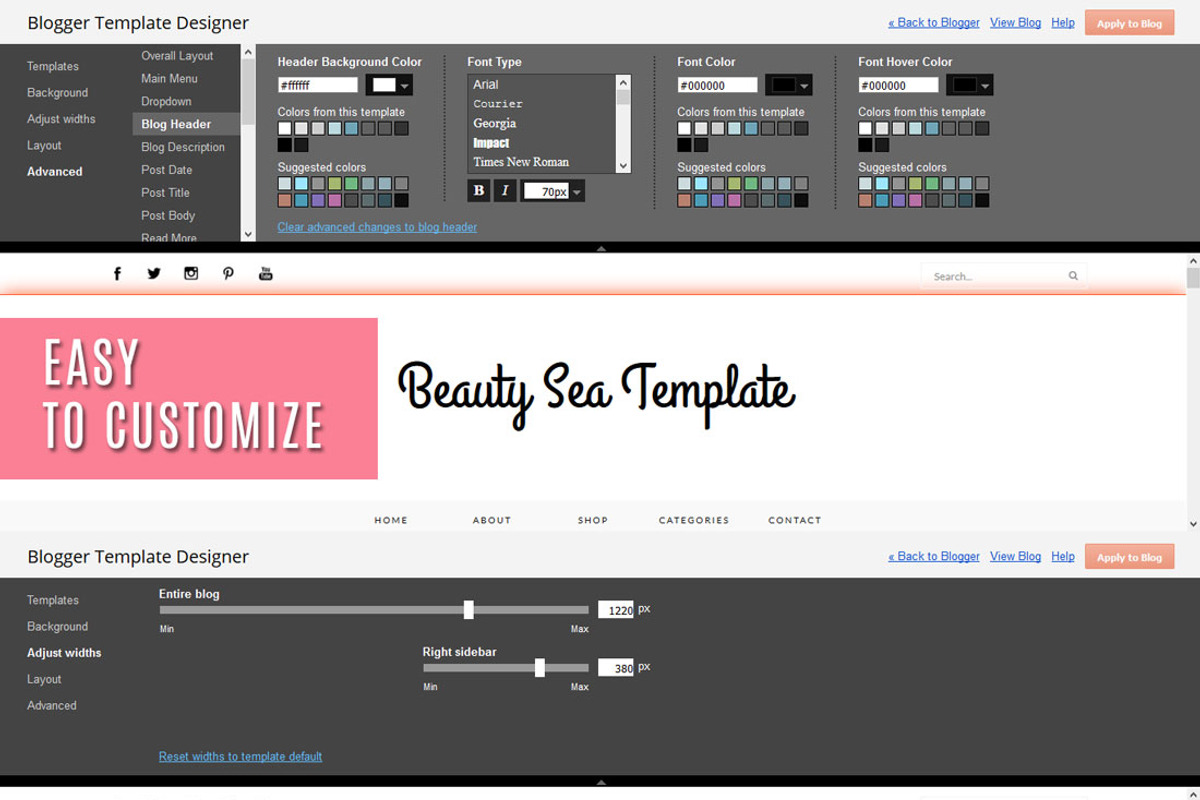Click Font Type list scroll down arrow
Screen dimensions: 1200x800
click(x=623, y=166)
